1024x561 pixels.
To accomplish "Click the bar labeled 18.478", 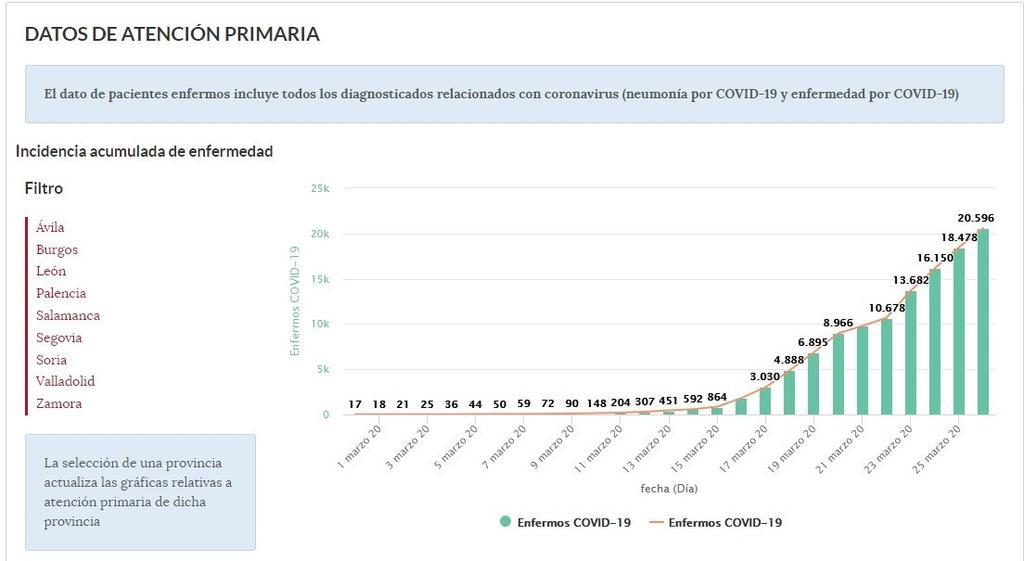I will point(959,332).
